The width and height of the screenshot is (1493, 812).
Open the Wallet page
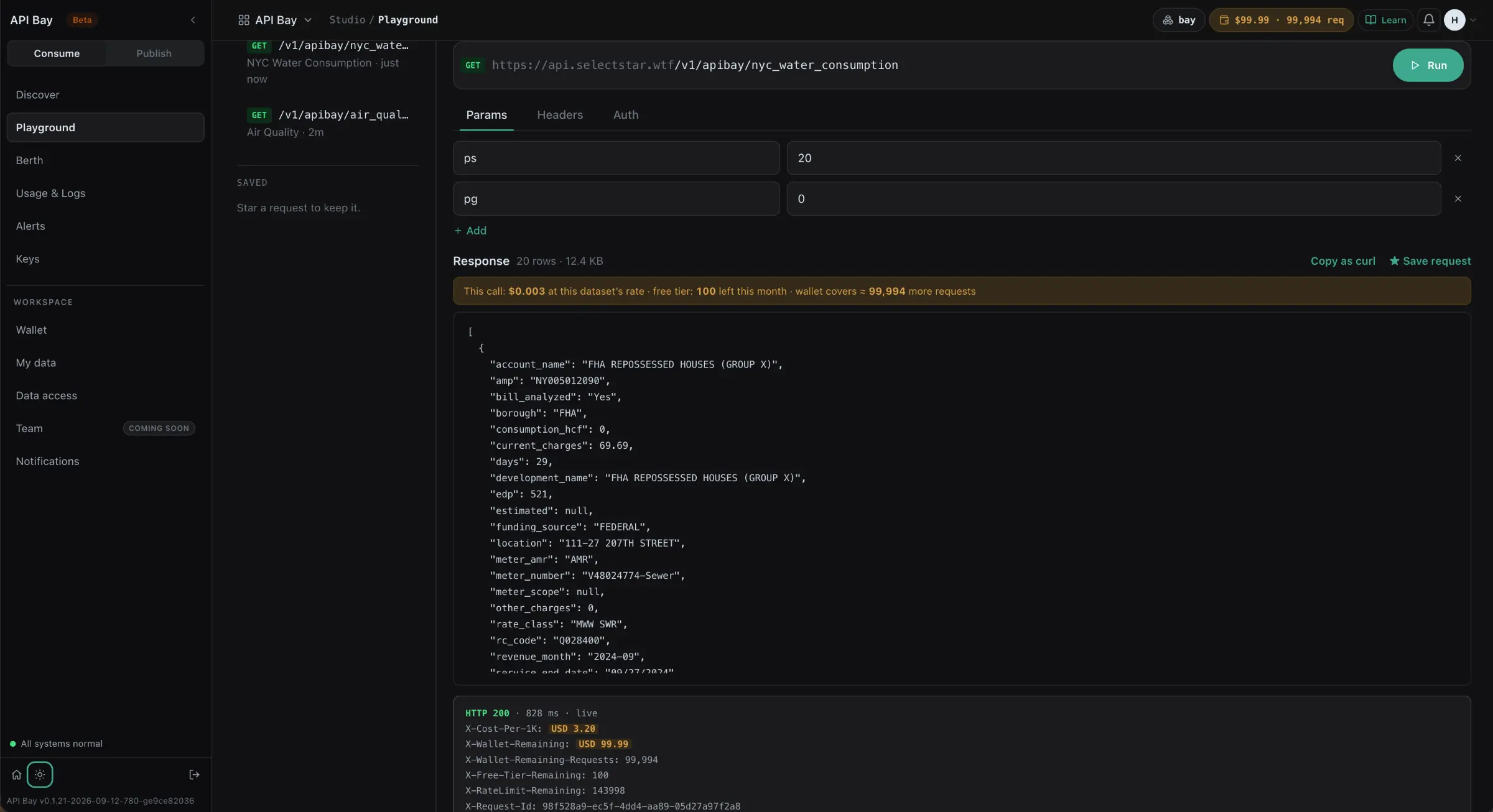(105, 330)
